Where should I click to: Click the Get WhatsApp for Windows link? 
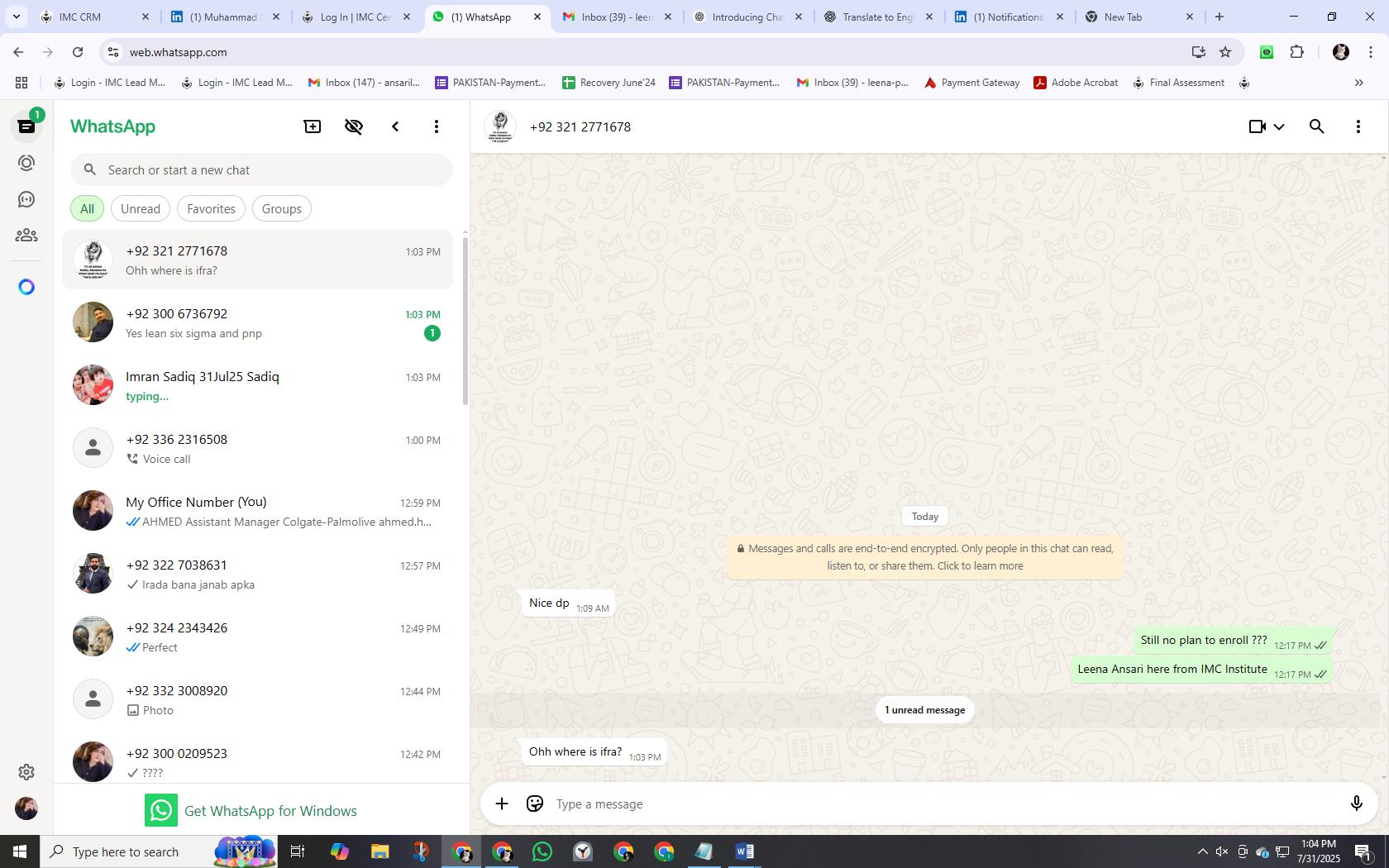[x=251, y=810]
